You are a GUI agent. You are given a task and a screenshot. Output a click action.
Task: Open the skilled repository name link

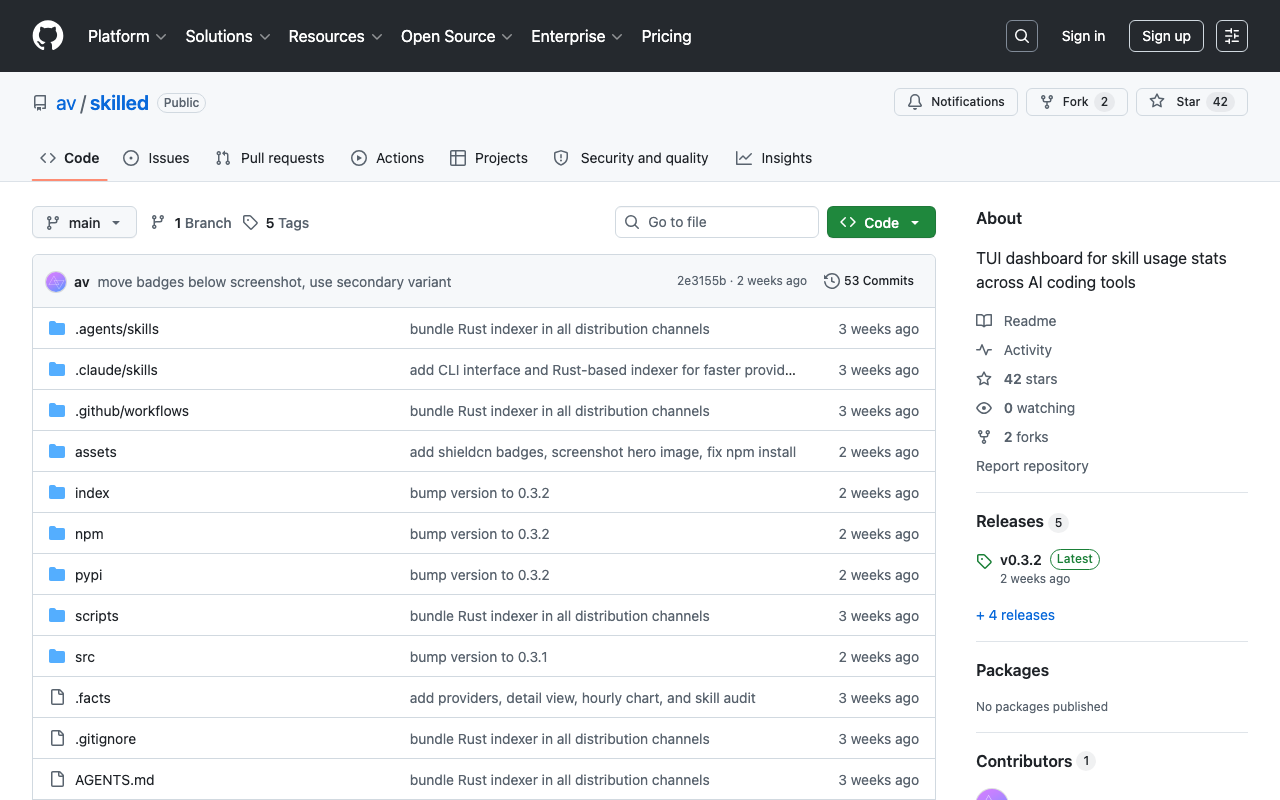(x=119, y=103)
